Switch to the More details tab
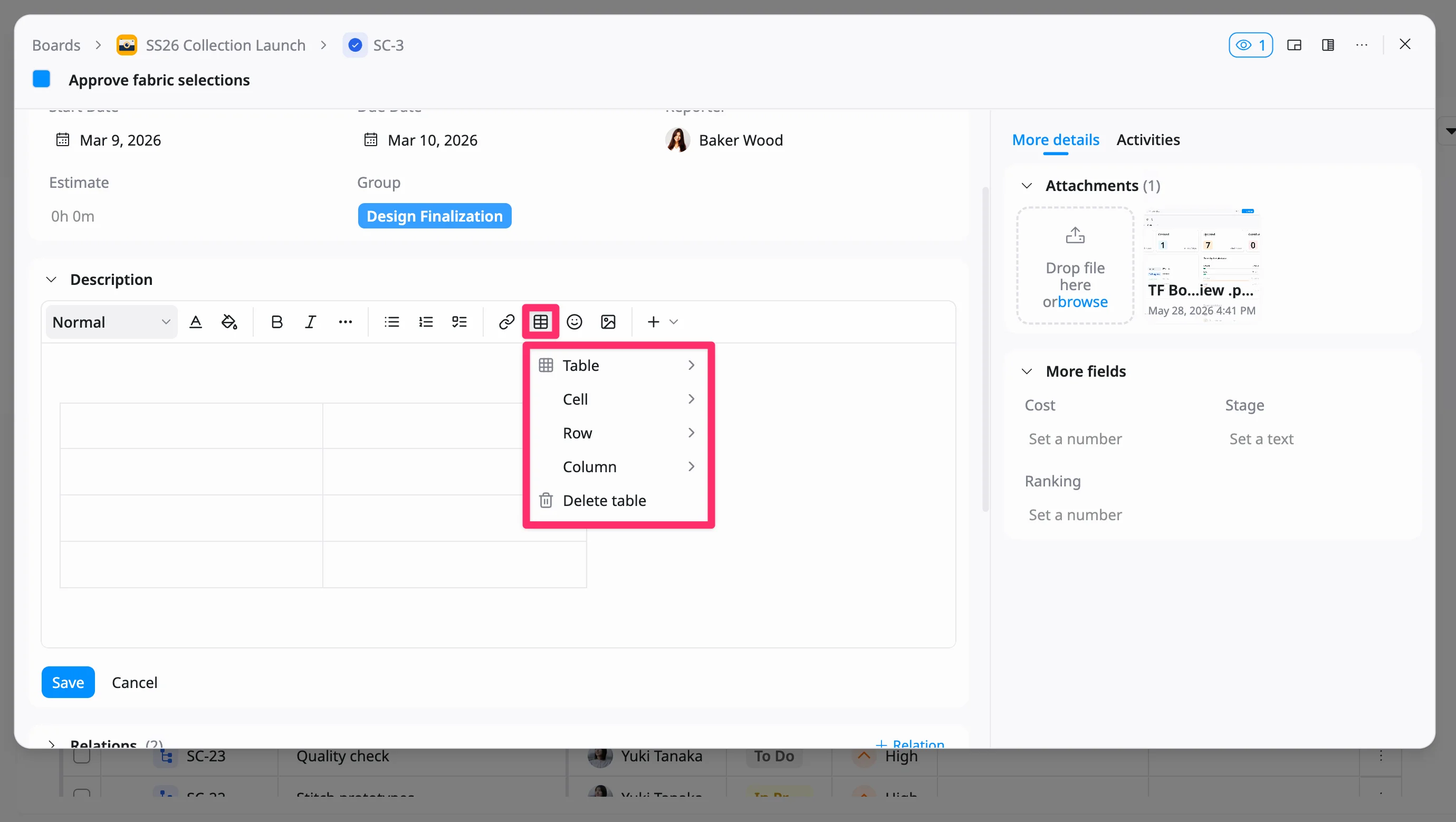The image size is (1456, 822). pyautogui.click(x=1055, y=140)
